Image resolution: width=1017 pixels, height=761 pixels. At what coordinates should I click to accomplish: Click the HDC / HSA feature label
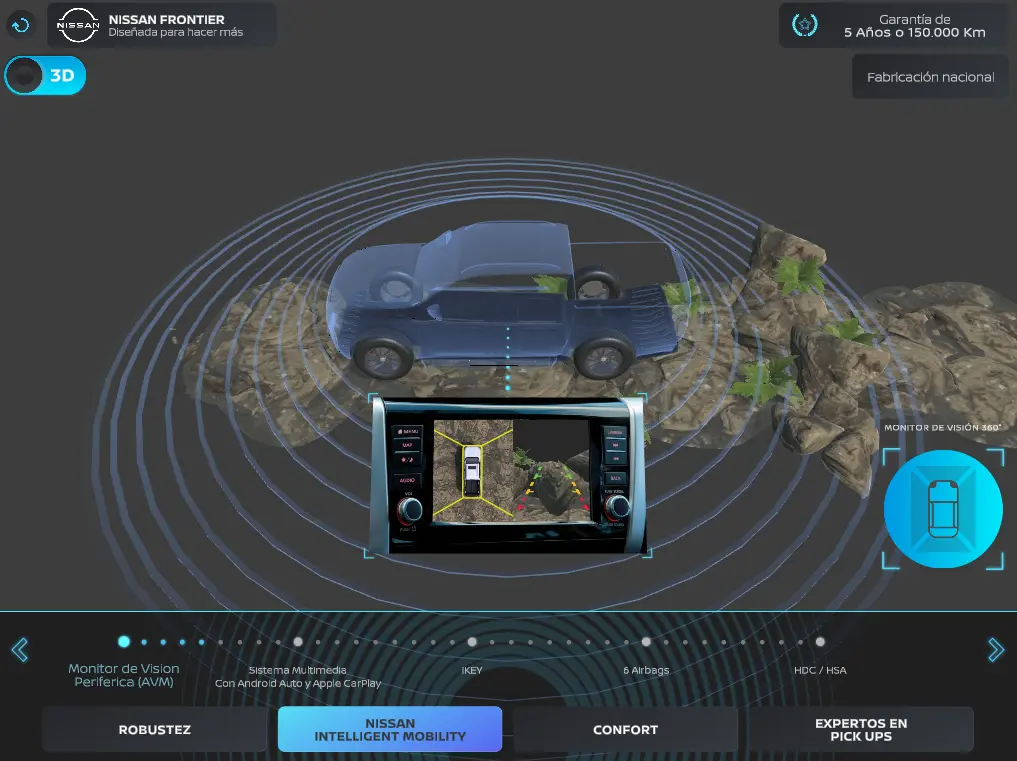tap(820, 670)
